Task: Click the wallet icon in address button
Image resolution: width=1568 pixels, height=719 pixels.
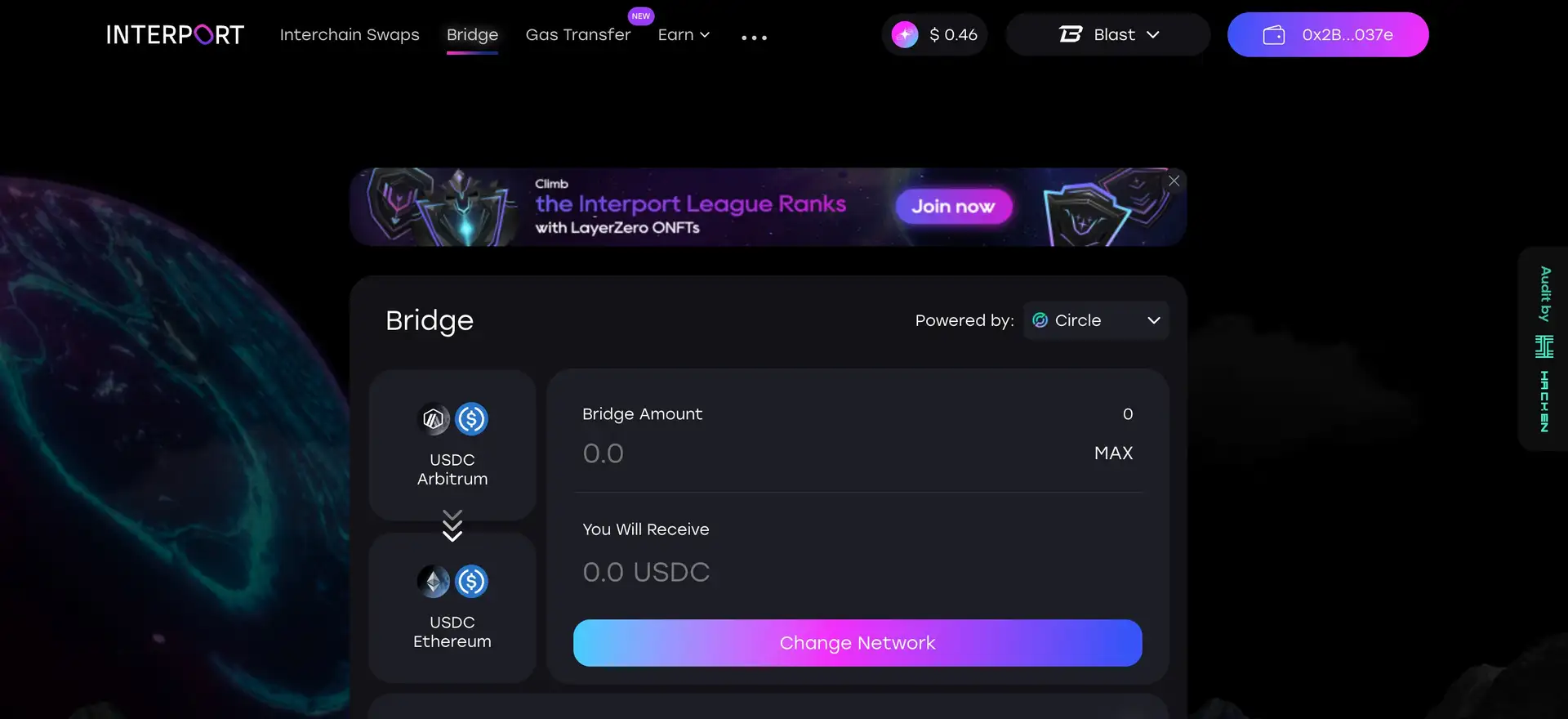Action: point(1273,35)
